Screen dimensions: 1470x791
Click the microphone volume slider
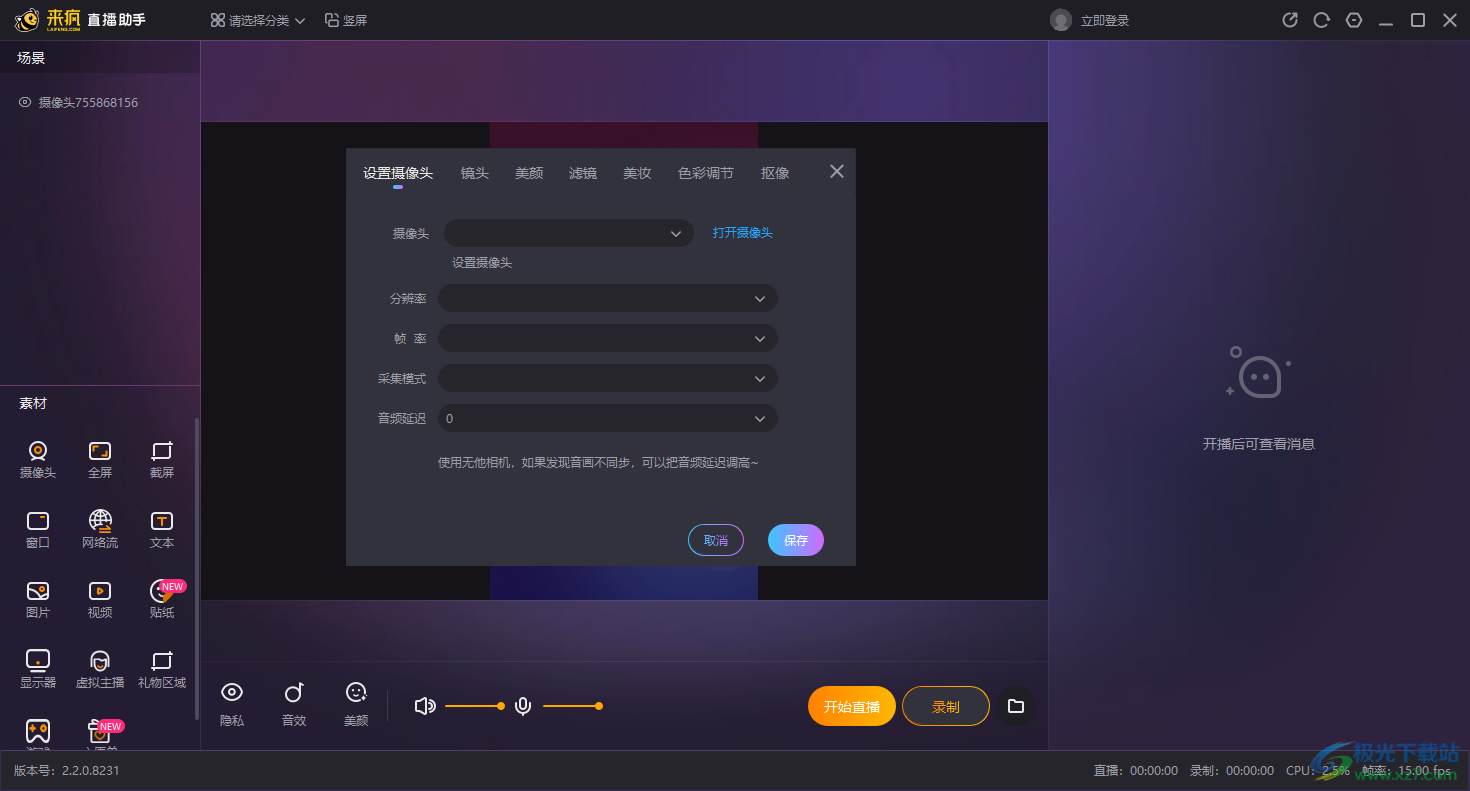pos(572,706)
